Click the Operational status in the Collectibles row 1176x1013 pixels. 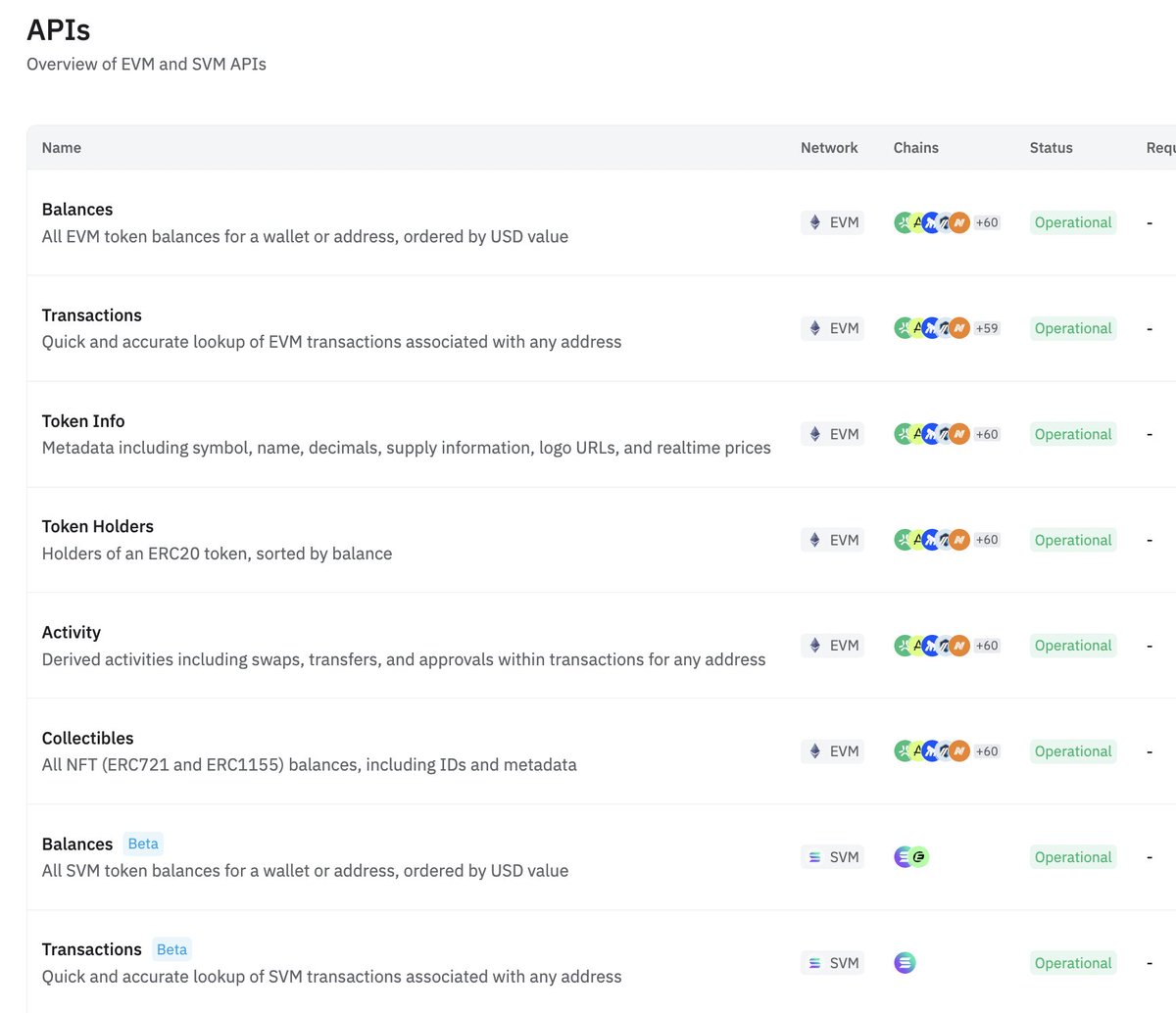tap(1073, 751)
